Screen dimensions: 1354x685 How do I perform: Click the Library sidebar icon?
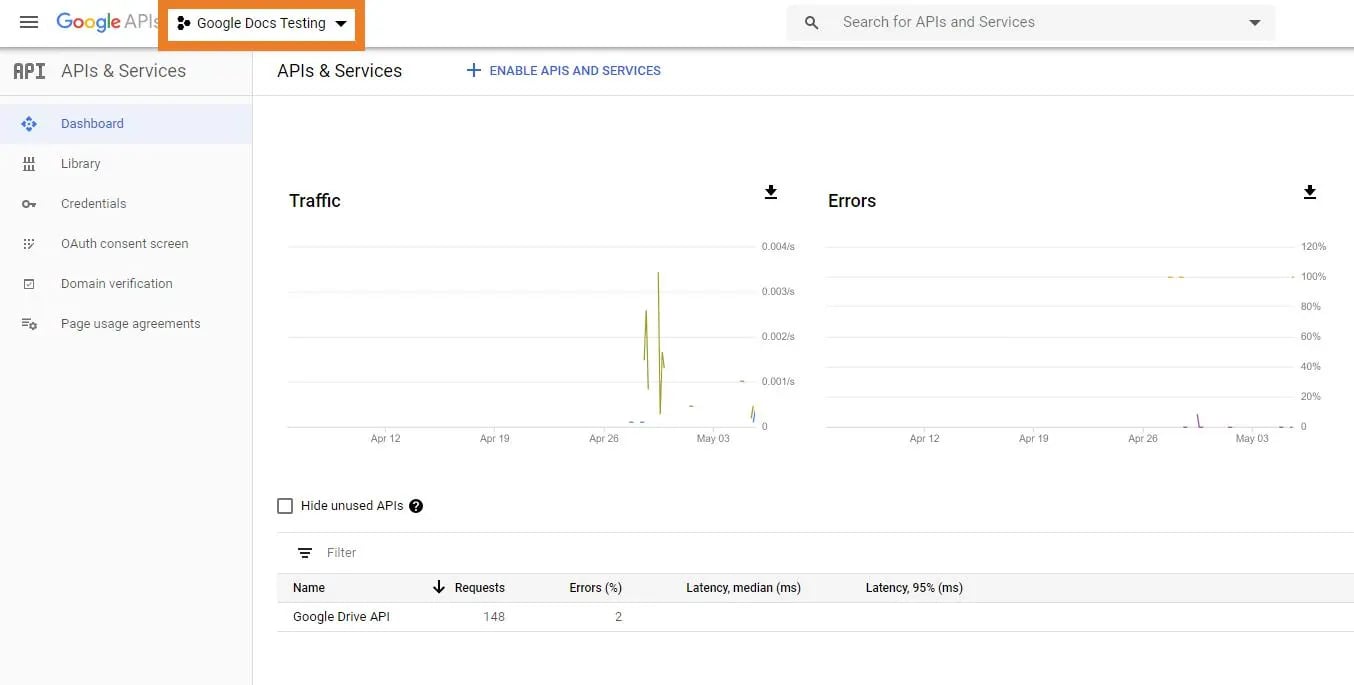pos(29,164)
